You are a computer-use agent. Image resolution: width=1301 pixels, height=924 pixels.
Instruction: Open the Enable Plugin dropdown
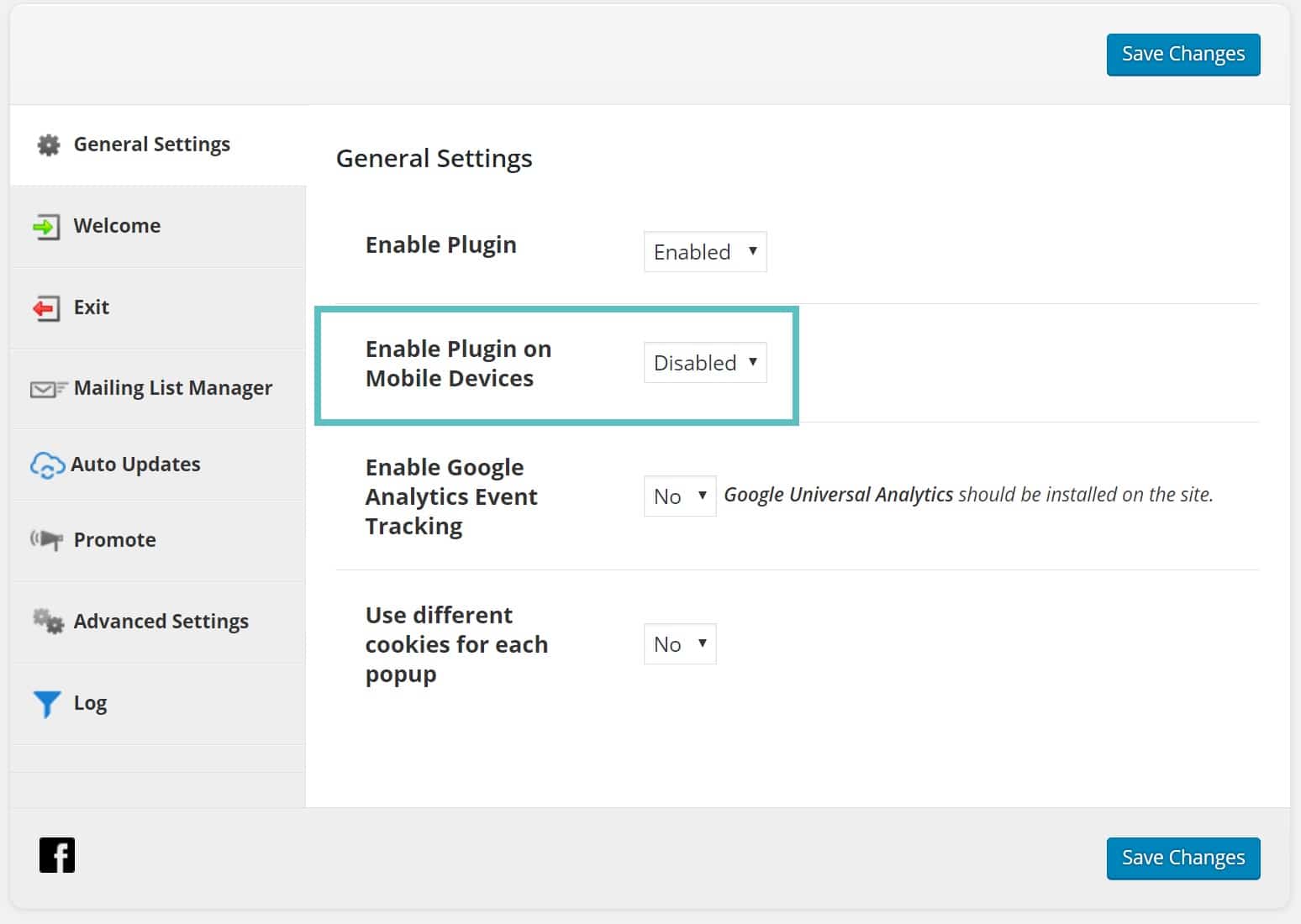[x=704, y=252]
